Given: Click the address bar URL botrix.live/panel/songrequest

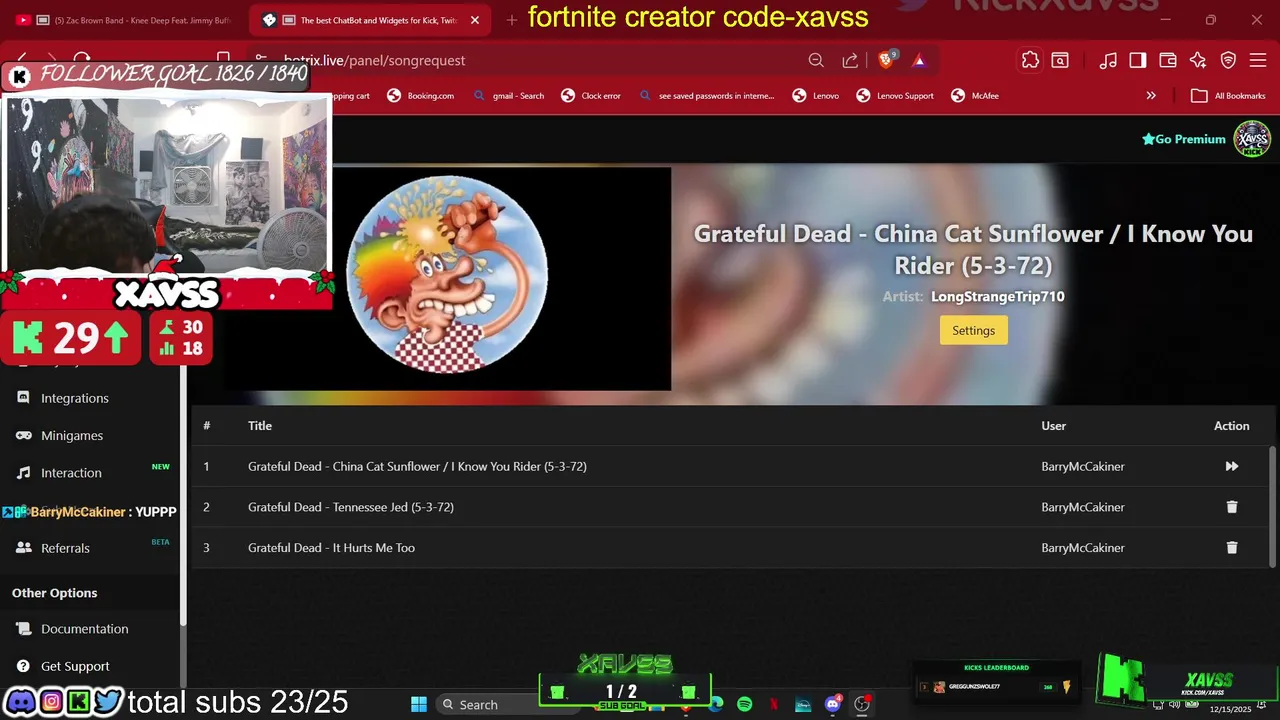Looking at the screenshot, I should pos(374,60).
